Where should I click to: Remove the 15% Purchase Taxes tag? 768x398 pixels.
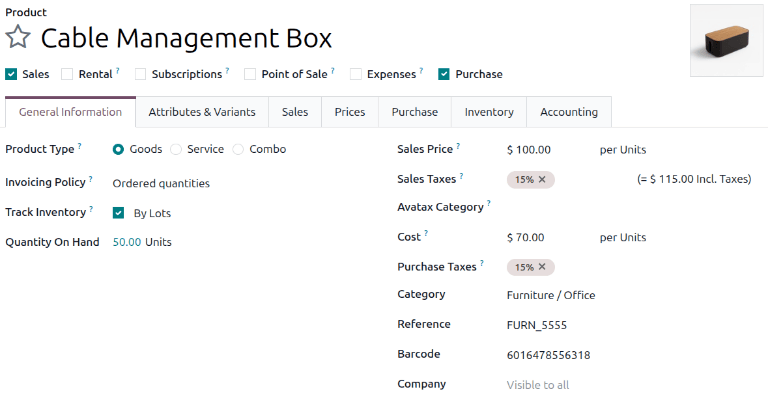[x=542, y=267]
